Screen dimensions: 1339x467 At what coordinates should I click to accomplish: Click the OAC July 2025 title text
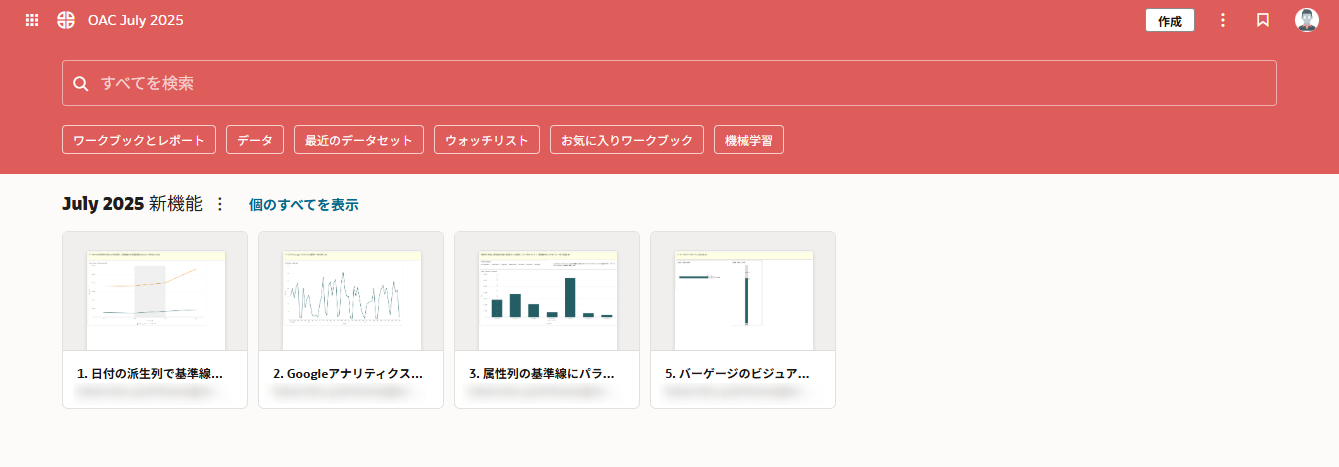click(136, 20)
